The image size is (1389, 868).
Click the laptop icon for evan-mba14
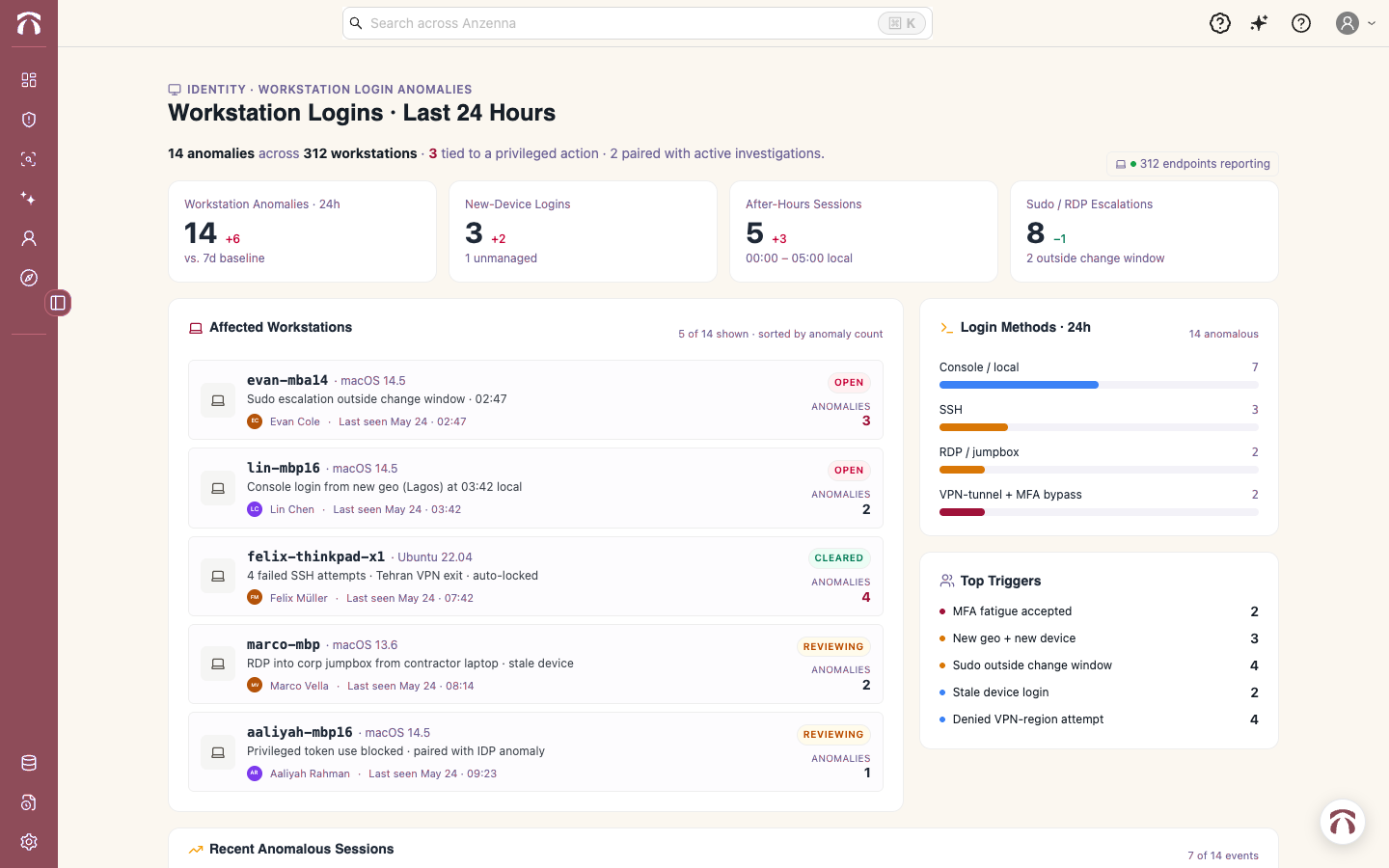218,400
